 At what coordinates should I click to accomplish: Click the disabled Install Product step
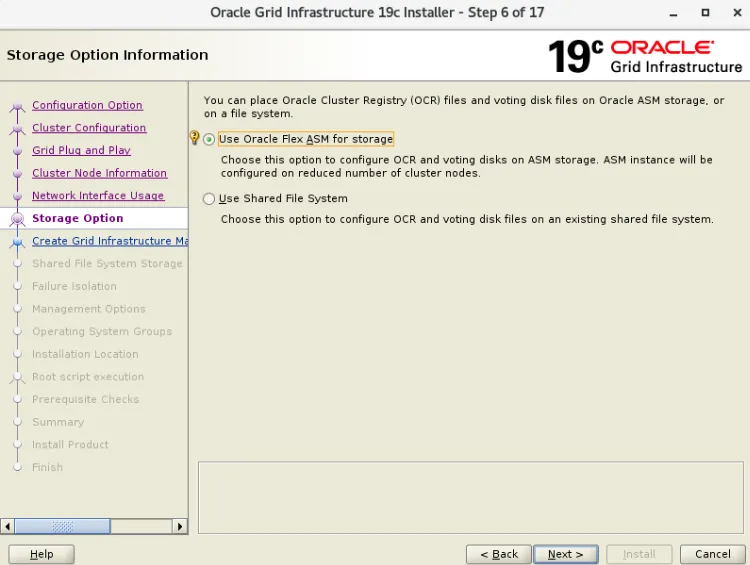tap(70, 444)
